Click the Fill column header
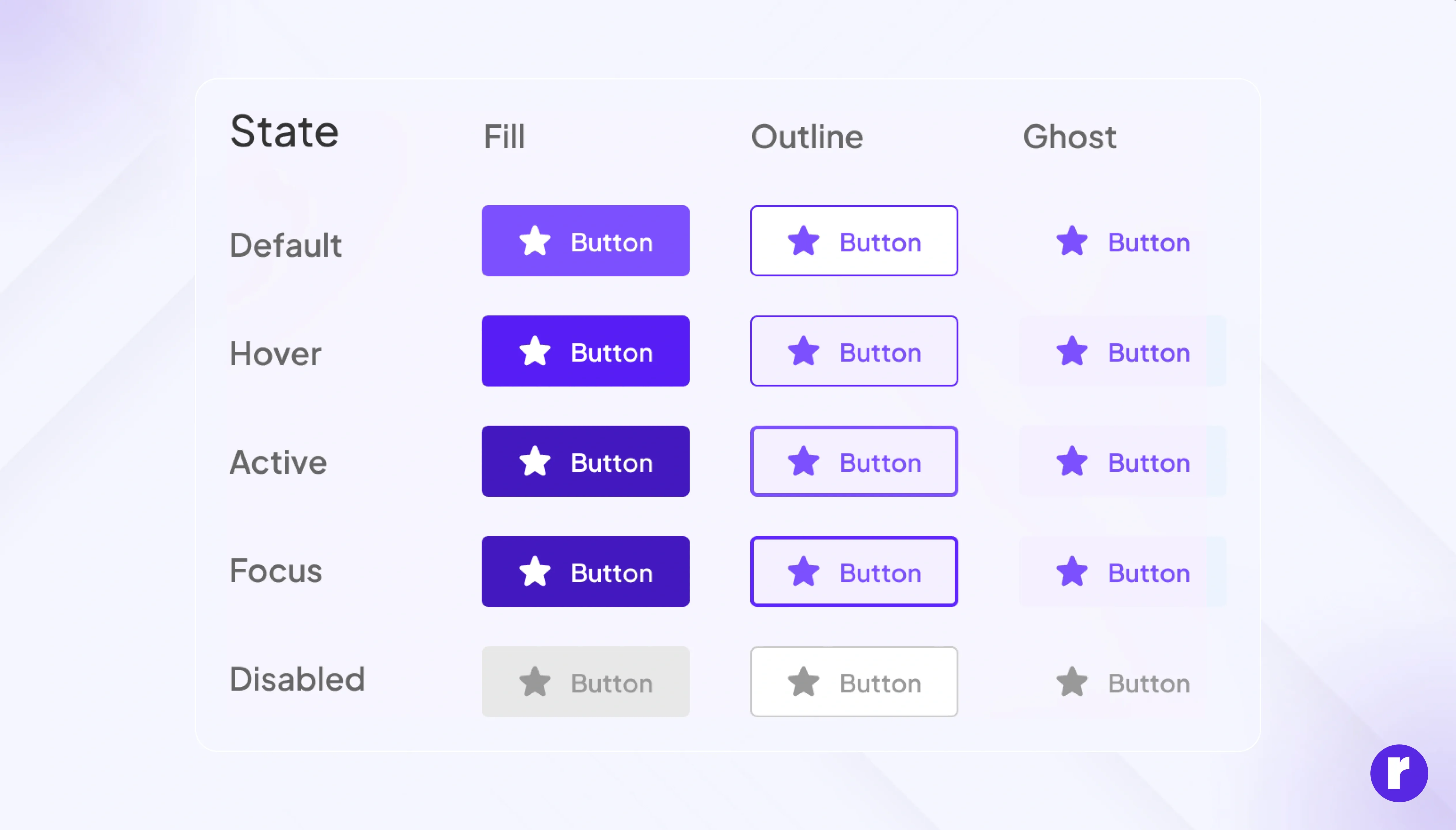Viewport: 1456px width, 830px height. [x=504, y=137]
